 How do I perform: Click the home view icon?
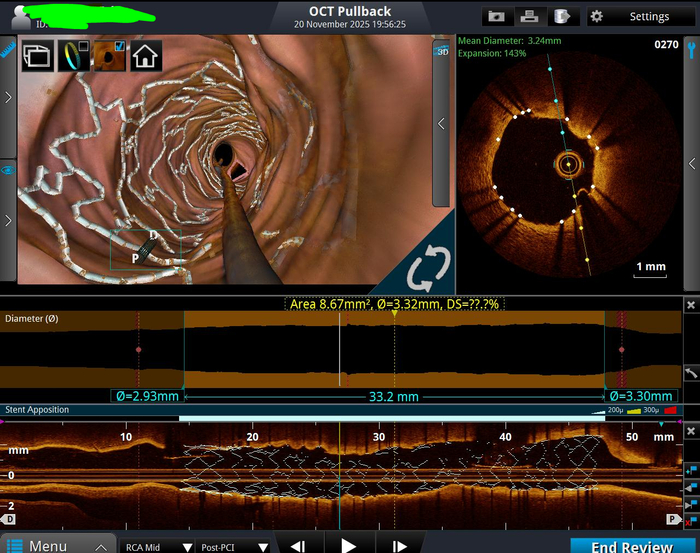tap(146, 56)
